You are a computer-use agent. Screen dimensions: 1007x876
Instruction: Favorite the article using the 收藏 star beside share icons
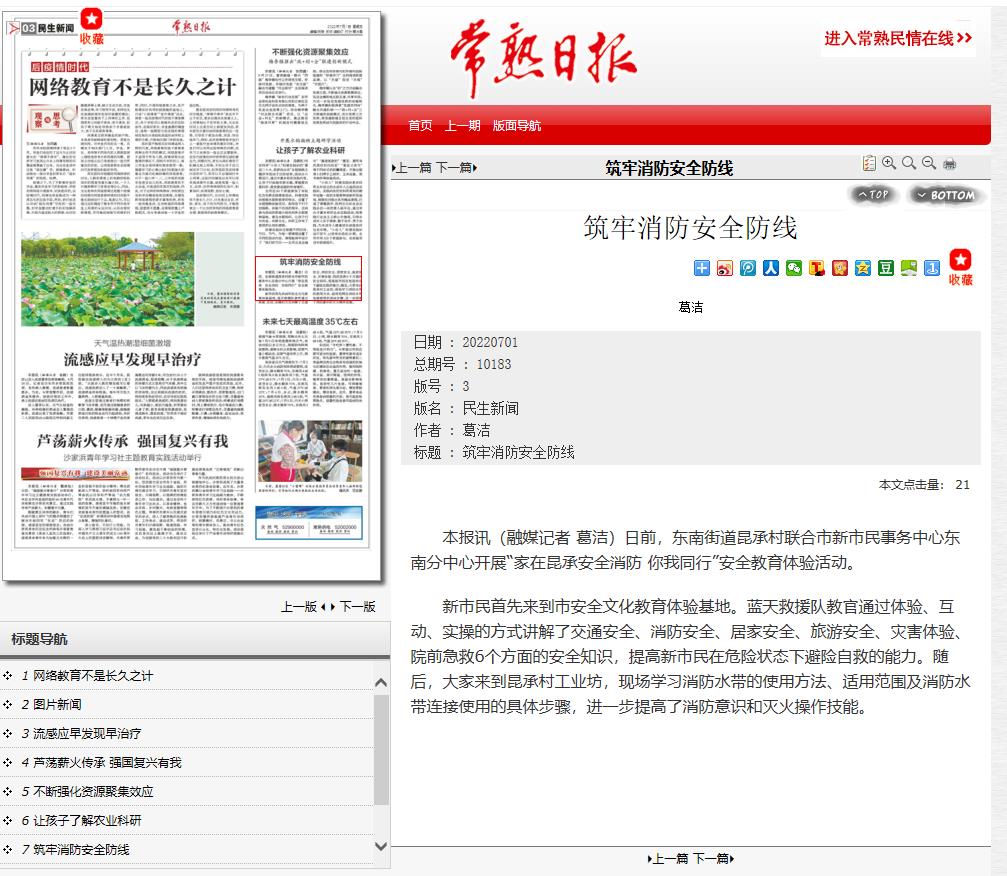pyautogui.click(x=961, y=267)
